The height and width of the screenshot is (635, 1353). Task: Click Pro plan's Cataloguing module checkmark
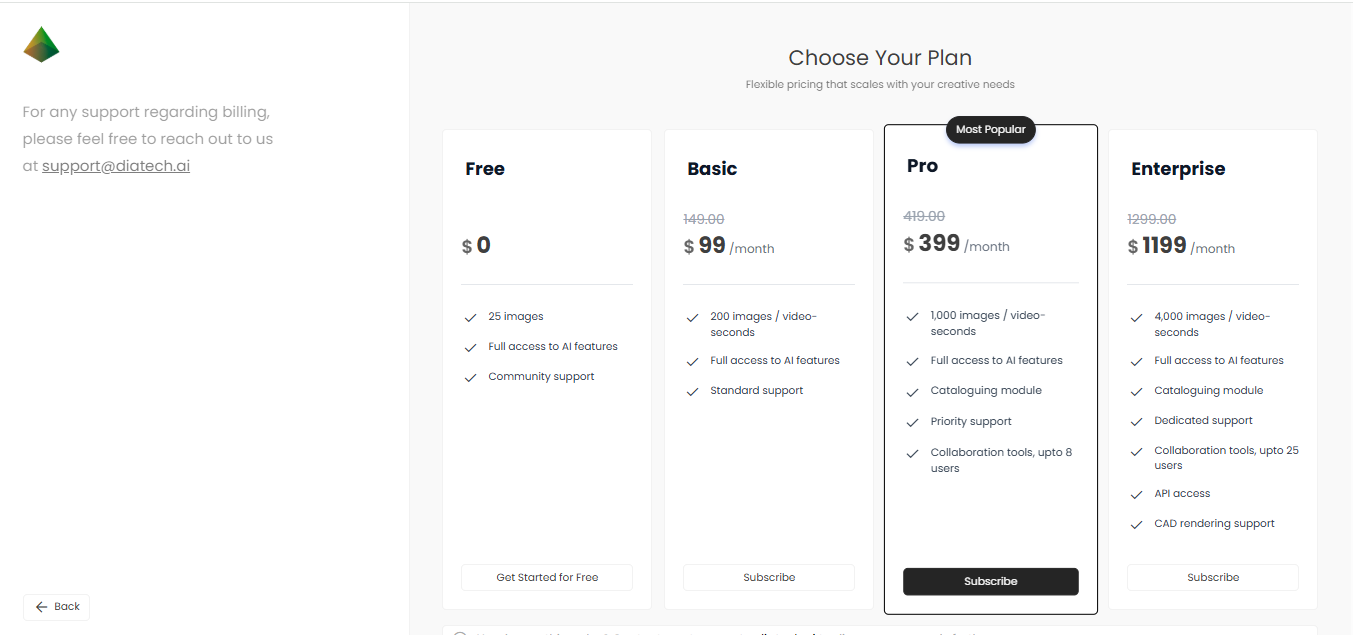(912, 391)
